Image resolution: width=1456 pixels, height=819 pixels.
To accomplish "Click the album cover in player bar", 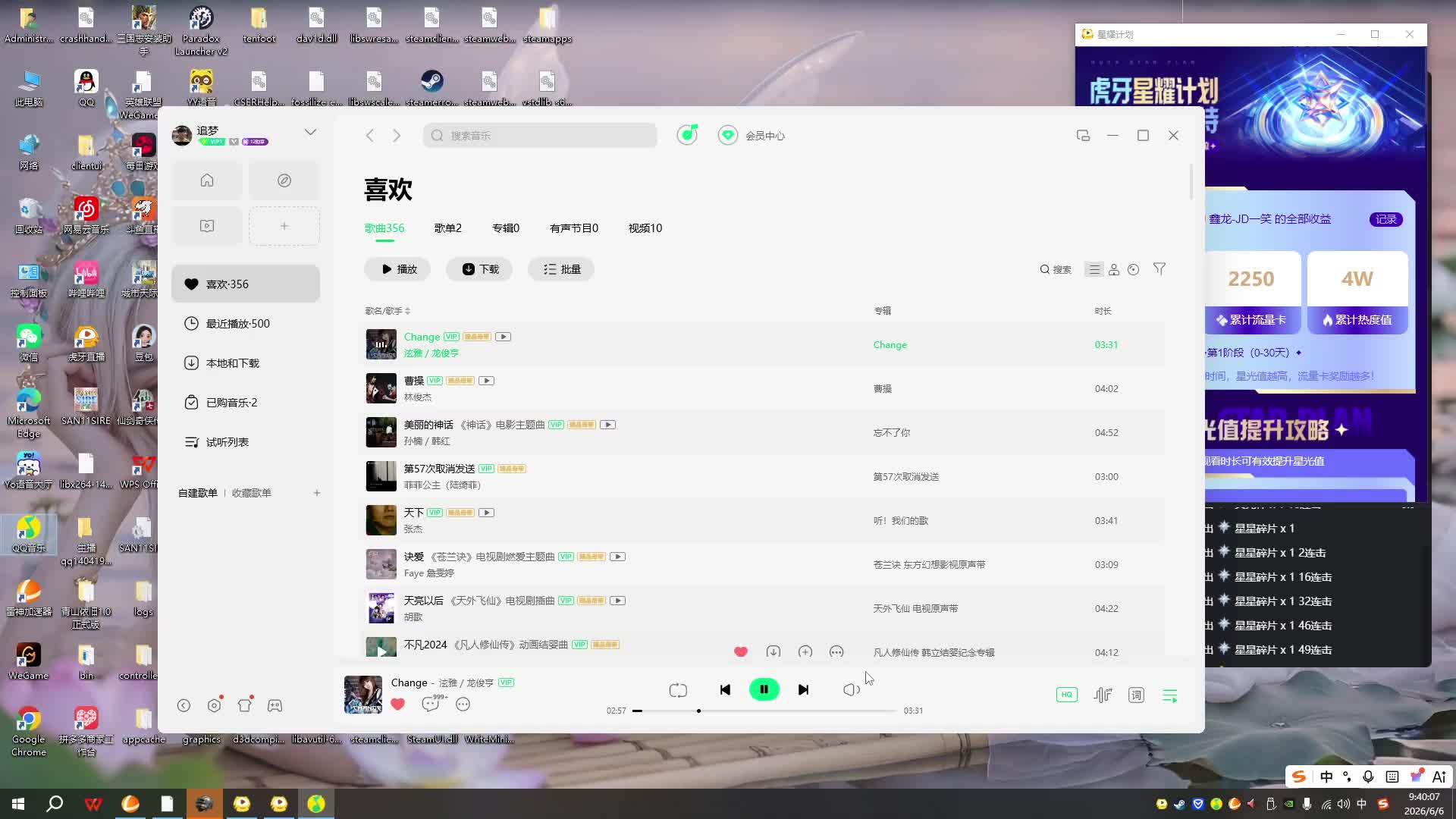I will [x=363, y=695].
